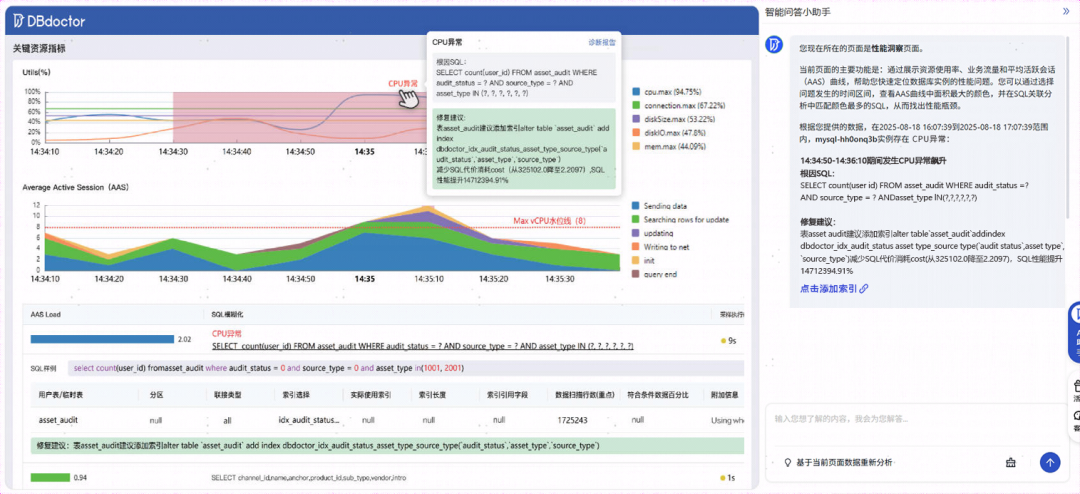
Task: Click the CPU异常 marker on Utils chart
Action: coord(403,83)
